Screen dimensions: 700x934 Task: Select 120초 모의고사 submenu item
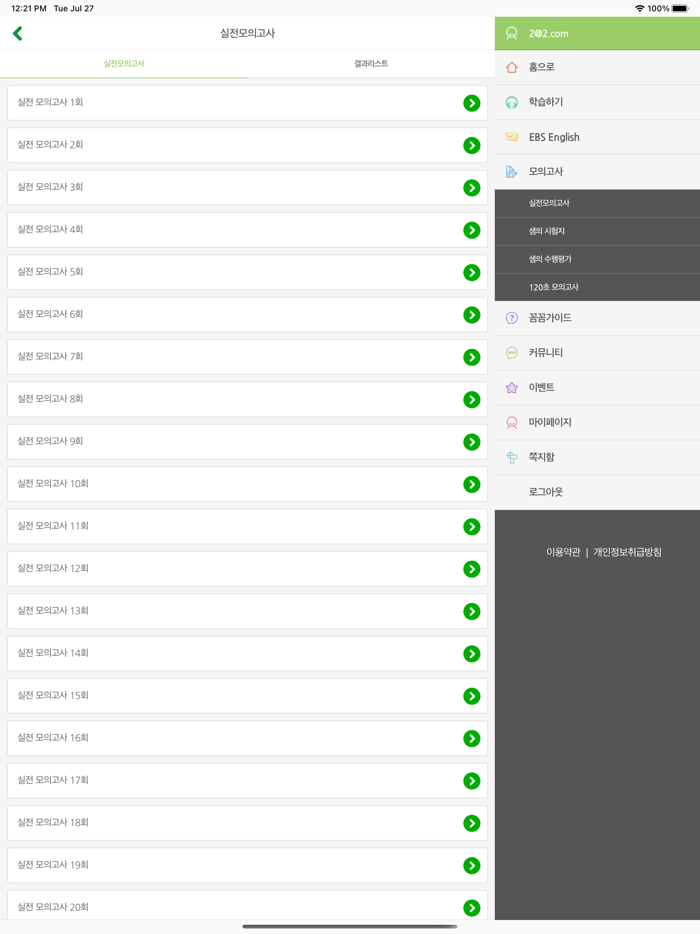[597, 287]
